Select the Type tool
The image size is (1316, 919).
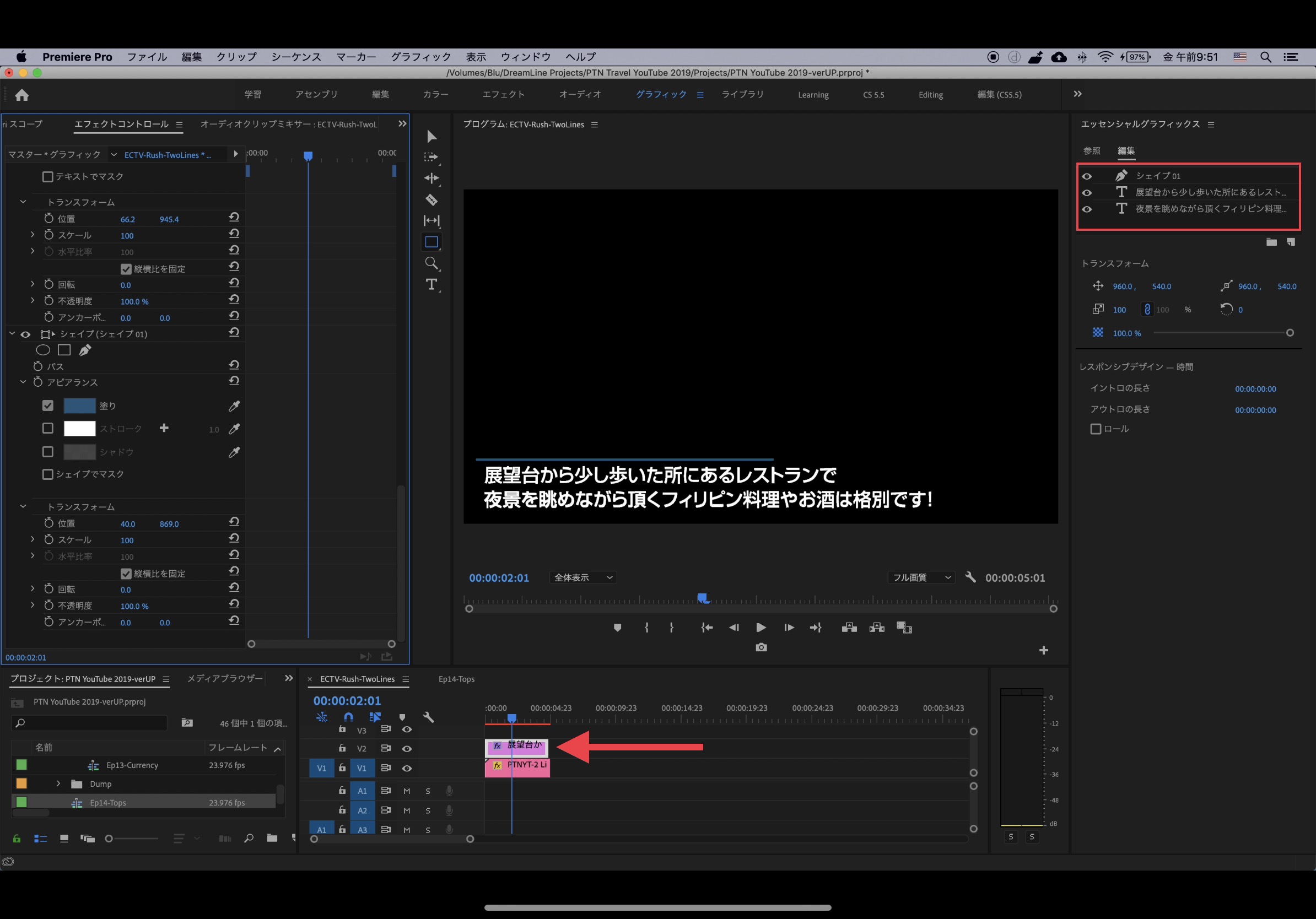coord(432,285)
